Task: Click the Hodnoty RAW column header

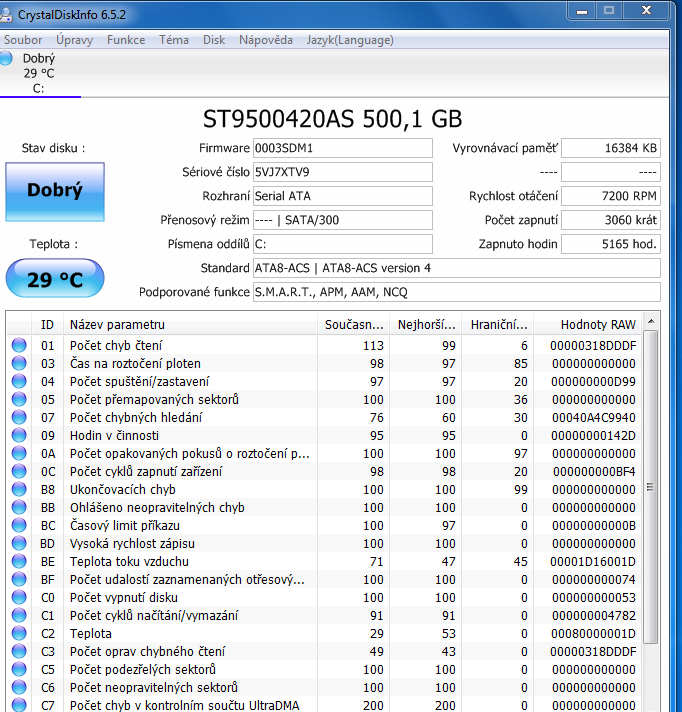Action: point(588,325)
